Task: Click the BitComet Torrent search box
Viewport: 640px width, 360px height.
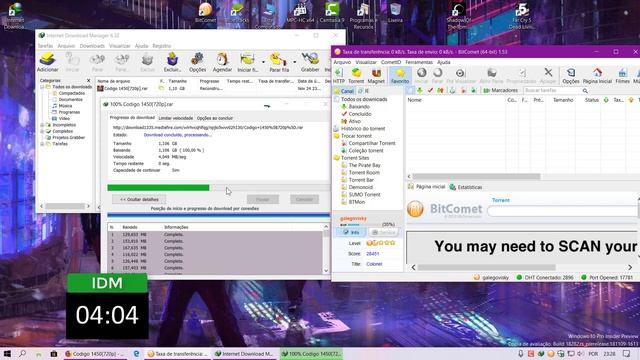Action: point(563,211)
